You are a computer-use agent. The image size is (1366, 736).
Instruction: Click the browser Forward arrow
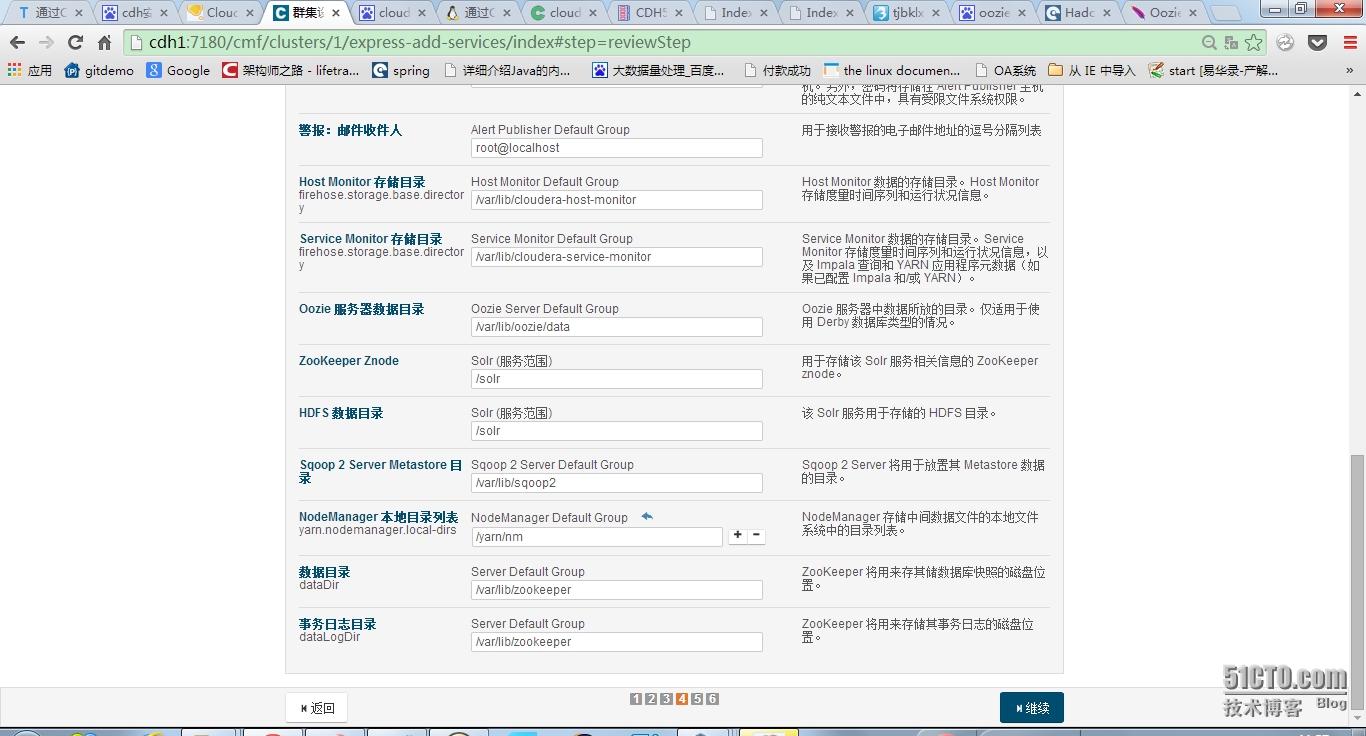(46, 43)
